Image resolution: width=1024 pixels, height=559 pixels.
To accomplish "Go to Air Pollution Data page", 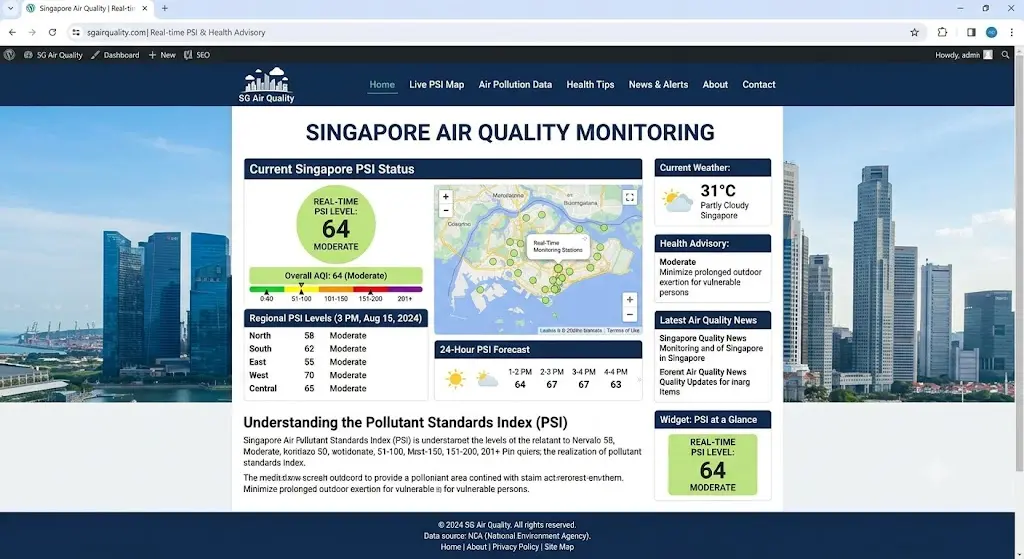I will (x=515, y=84).
